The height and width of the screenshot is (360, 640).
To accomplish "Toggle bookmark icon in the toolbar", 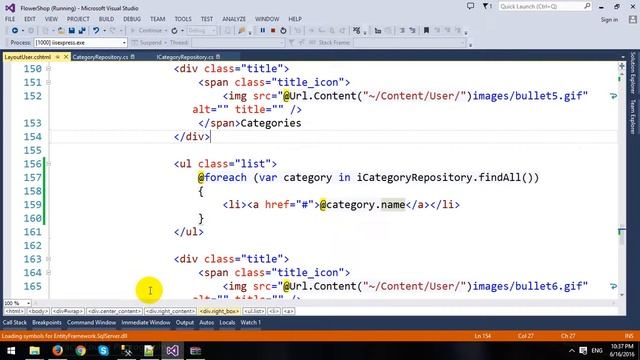I will click(x=426, y=31).
